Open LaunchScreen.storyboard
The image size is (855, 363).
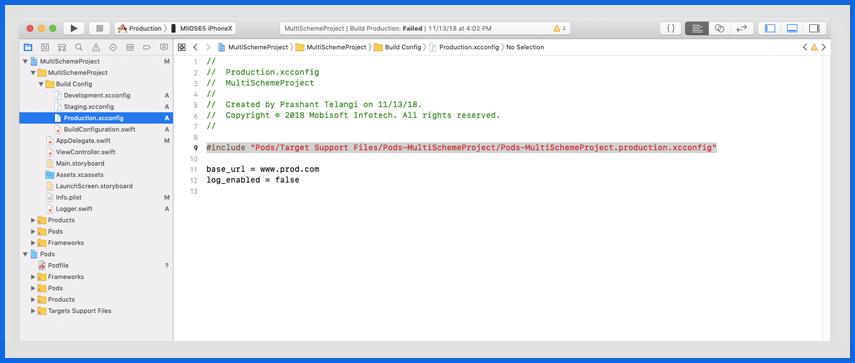pos(97,186)
